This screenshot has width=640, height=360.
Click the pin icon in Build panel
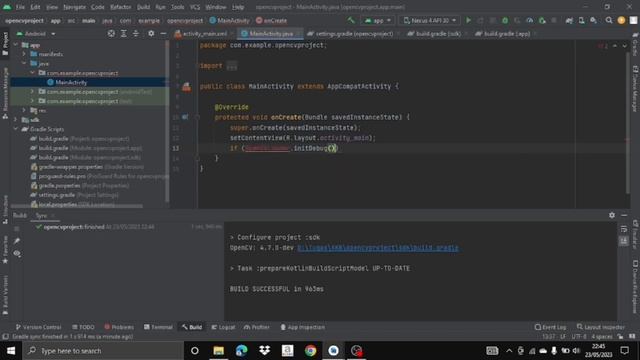point(17,241)
